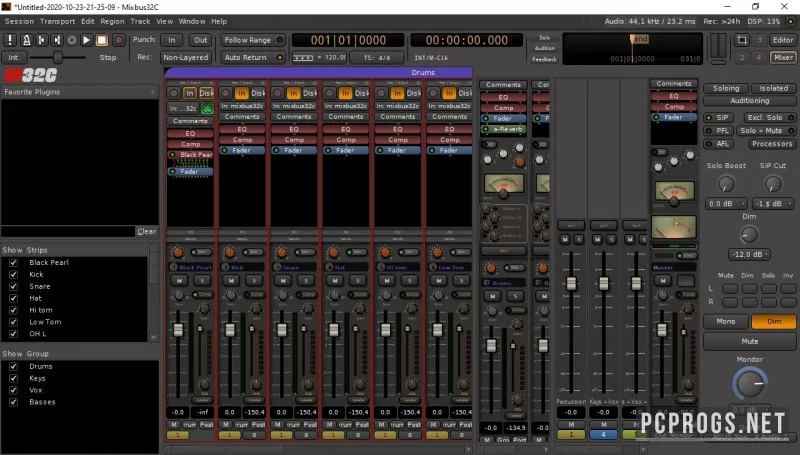800x455 pixels.
Task: Uncheck Hi tom in Show Strips
Action: (13, 310)
